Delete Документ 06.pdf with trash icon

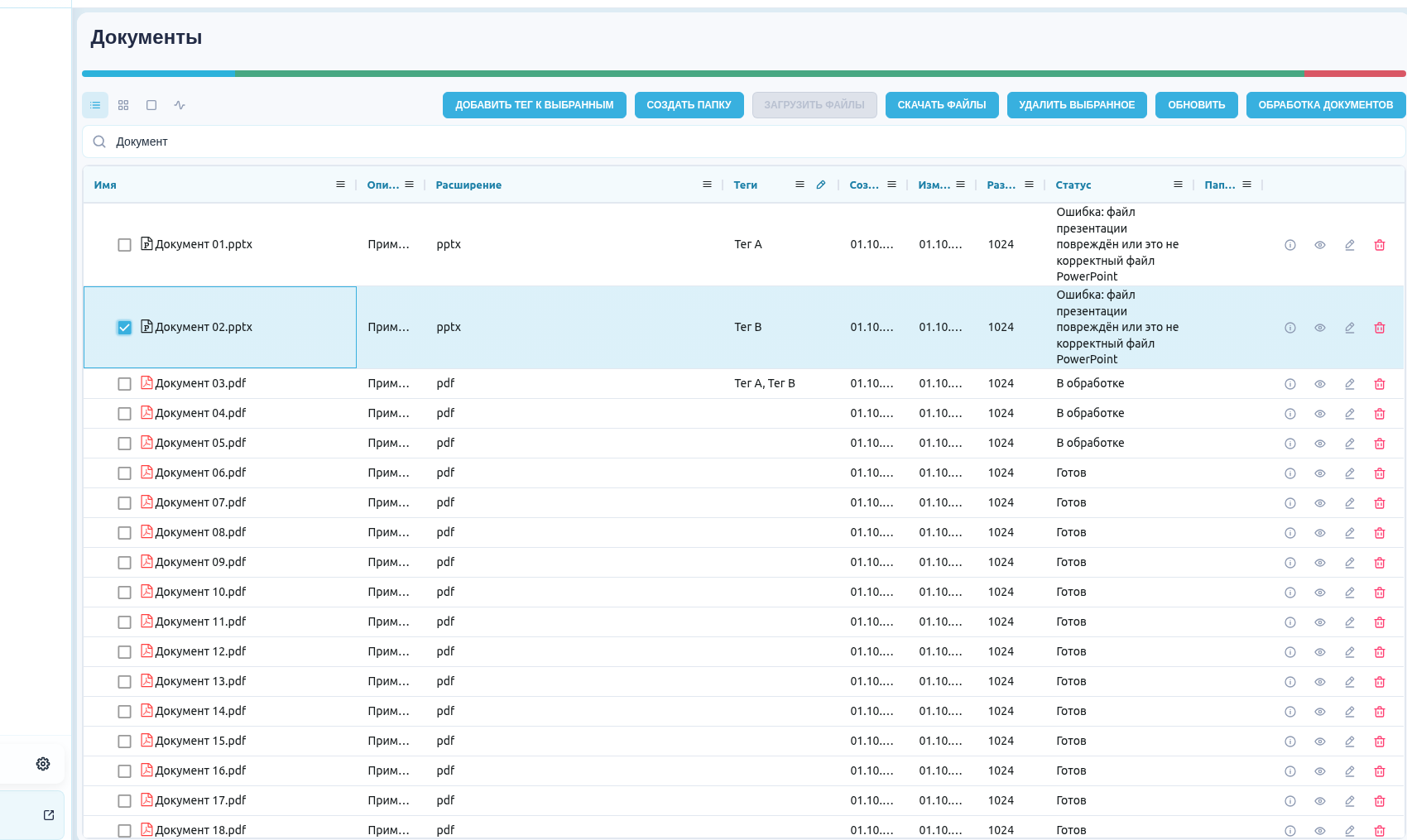click(x=1380, y=473)
